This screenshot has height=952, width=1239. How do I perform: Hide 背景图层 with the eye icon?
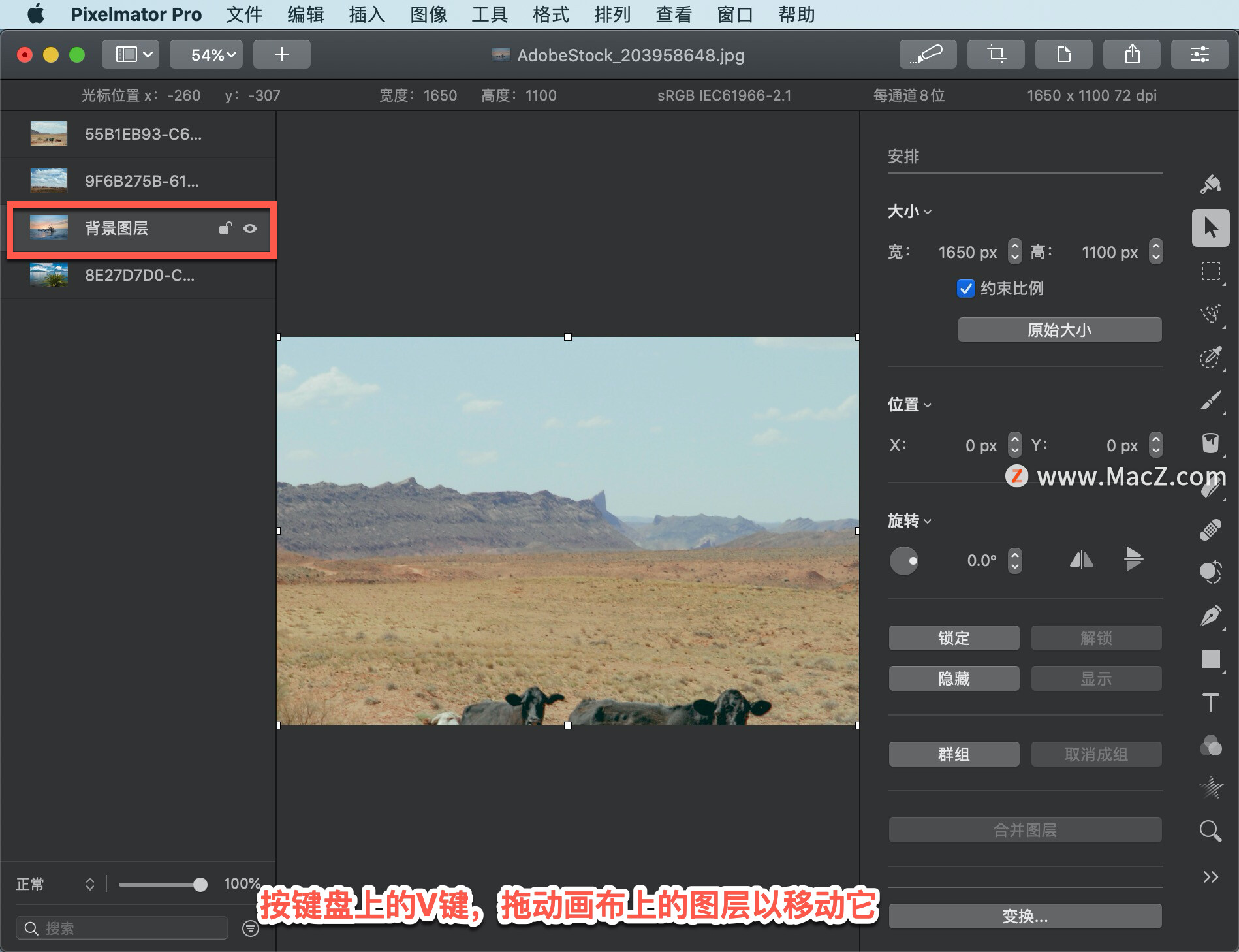click(x=250, y=229)
